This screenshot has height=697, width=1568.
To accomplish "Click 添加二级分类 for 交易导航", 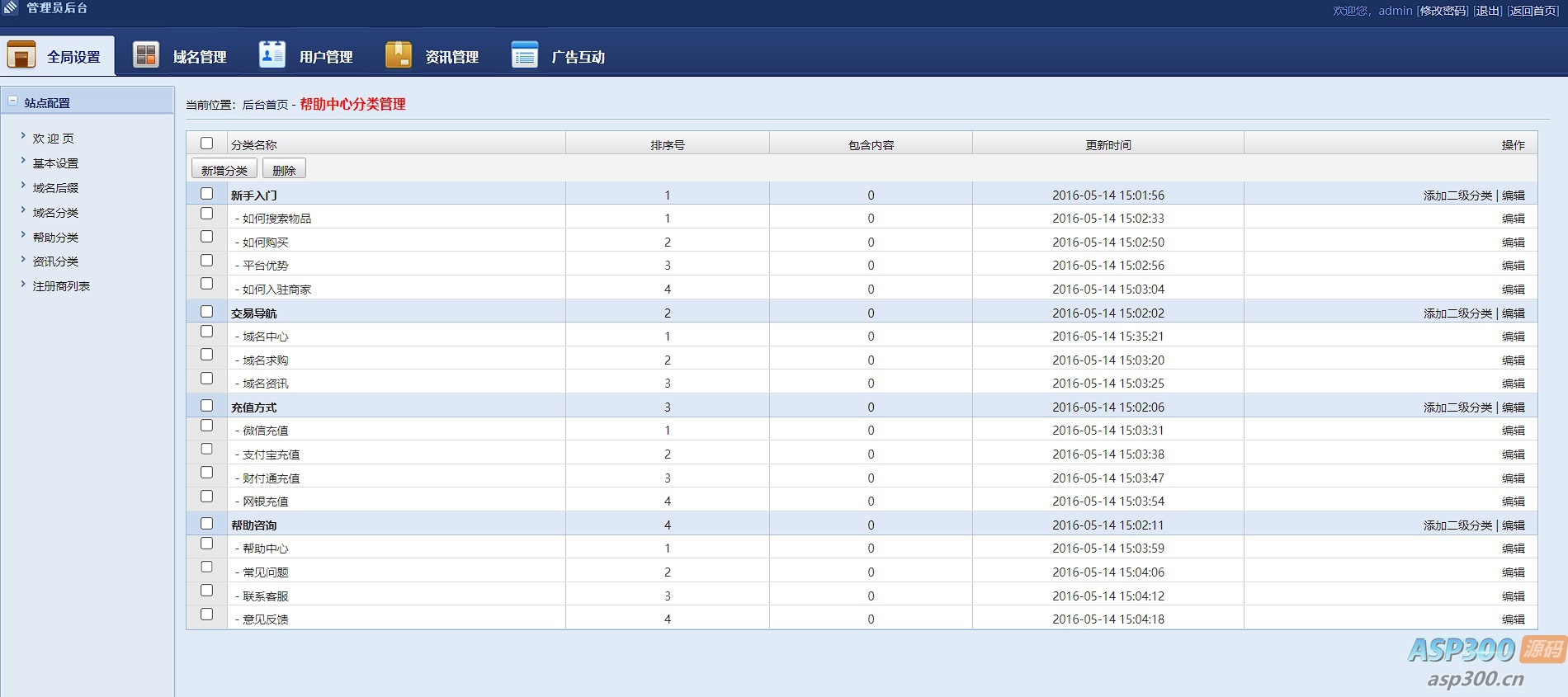I will pyautogui.click(x=1457, y=313).
